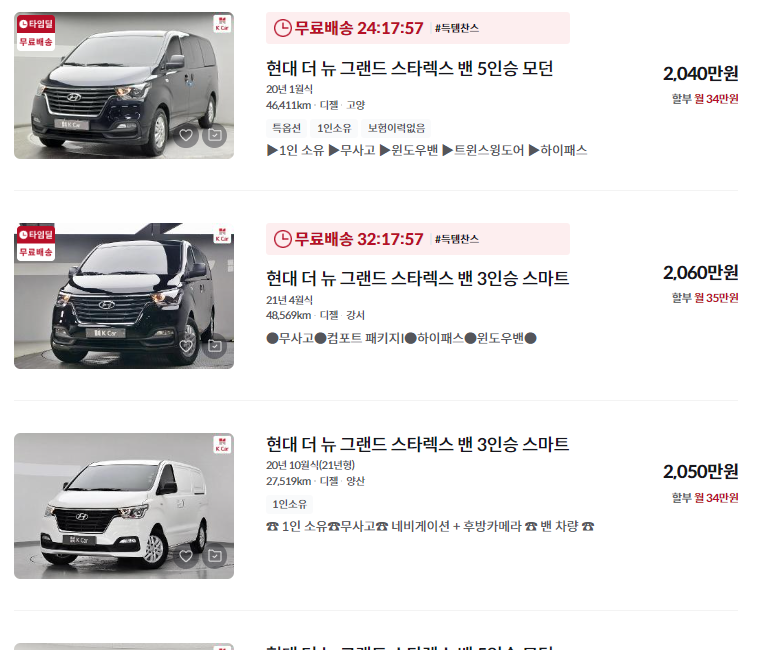Click the 2,040만원 price
This screenshot has width=770, height=650.
(701, 74)
